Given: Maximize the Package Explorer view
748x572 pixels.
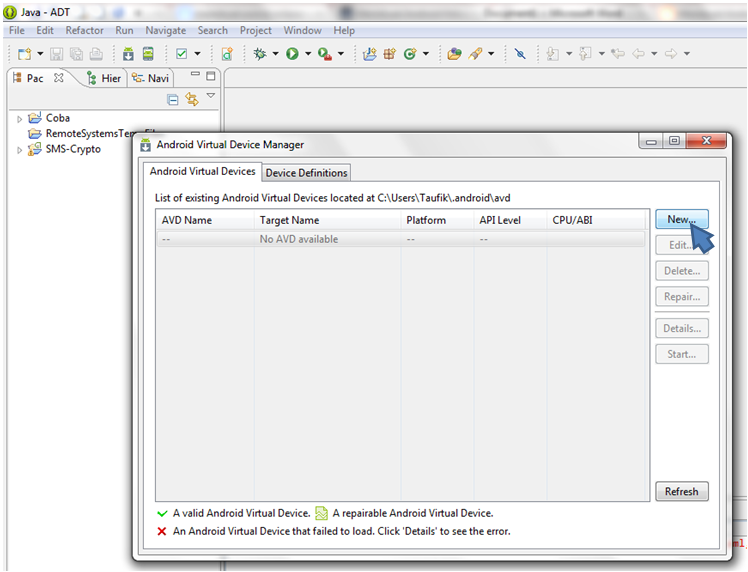Looking at the screenshot, I should pos(210,76).
